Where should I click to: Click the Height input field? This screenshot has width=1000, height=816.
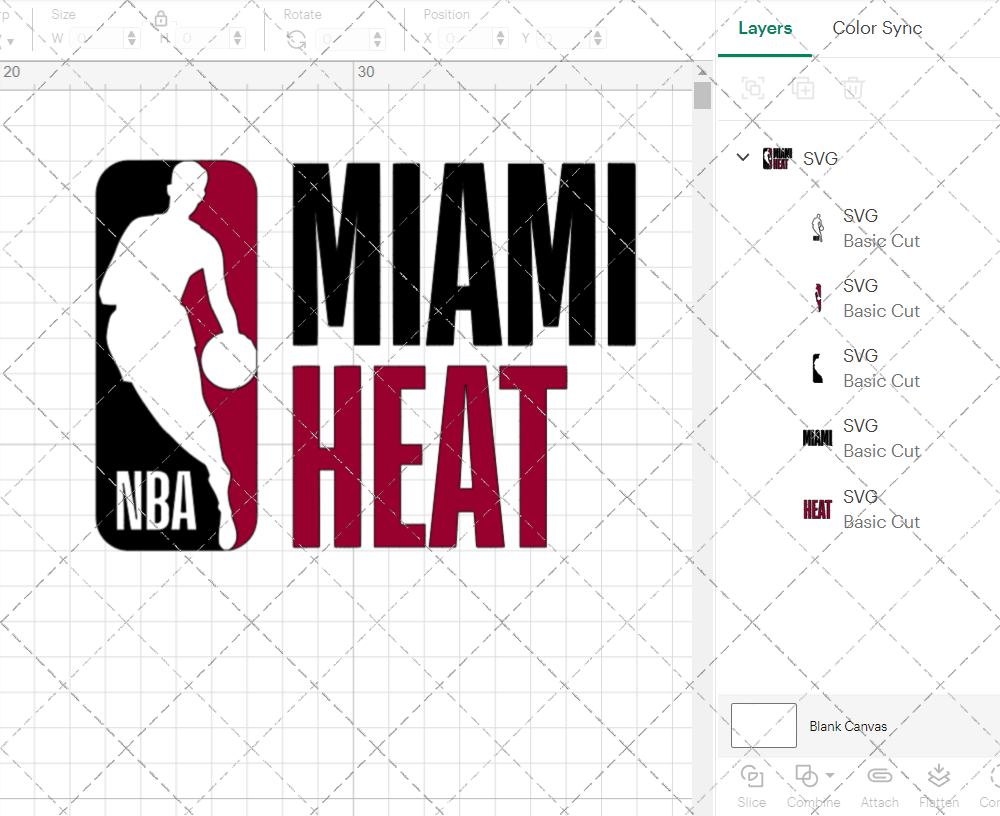[202, 39]
